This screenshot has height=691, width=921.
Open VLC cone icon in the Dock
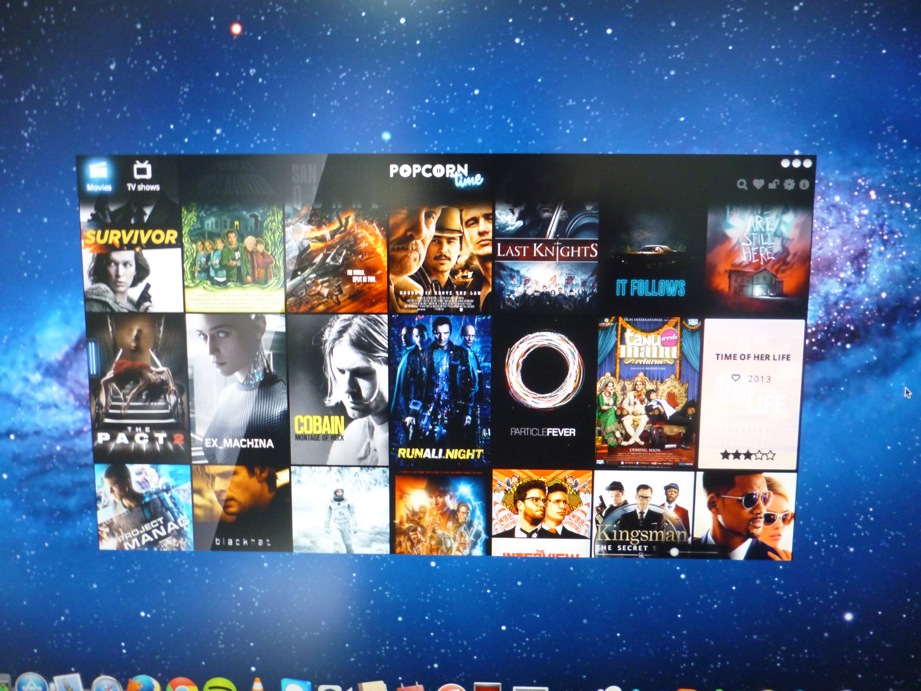257,685
